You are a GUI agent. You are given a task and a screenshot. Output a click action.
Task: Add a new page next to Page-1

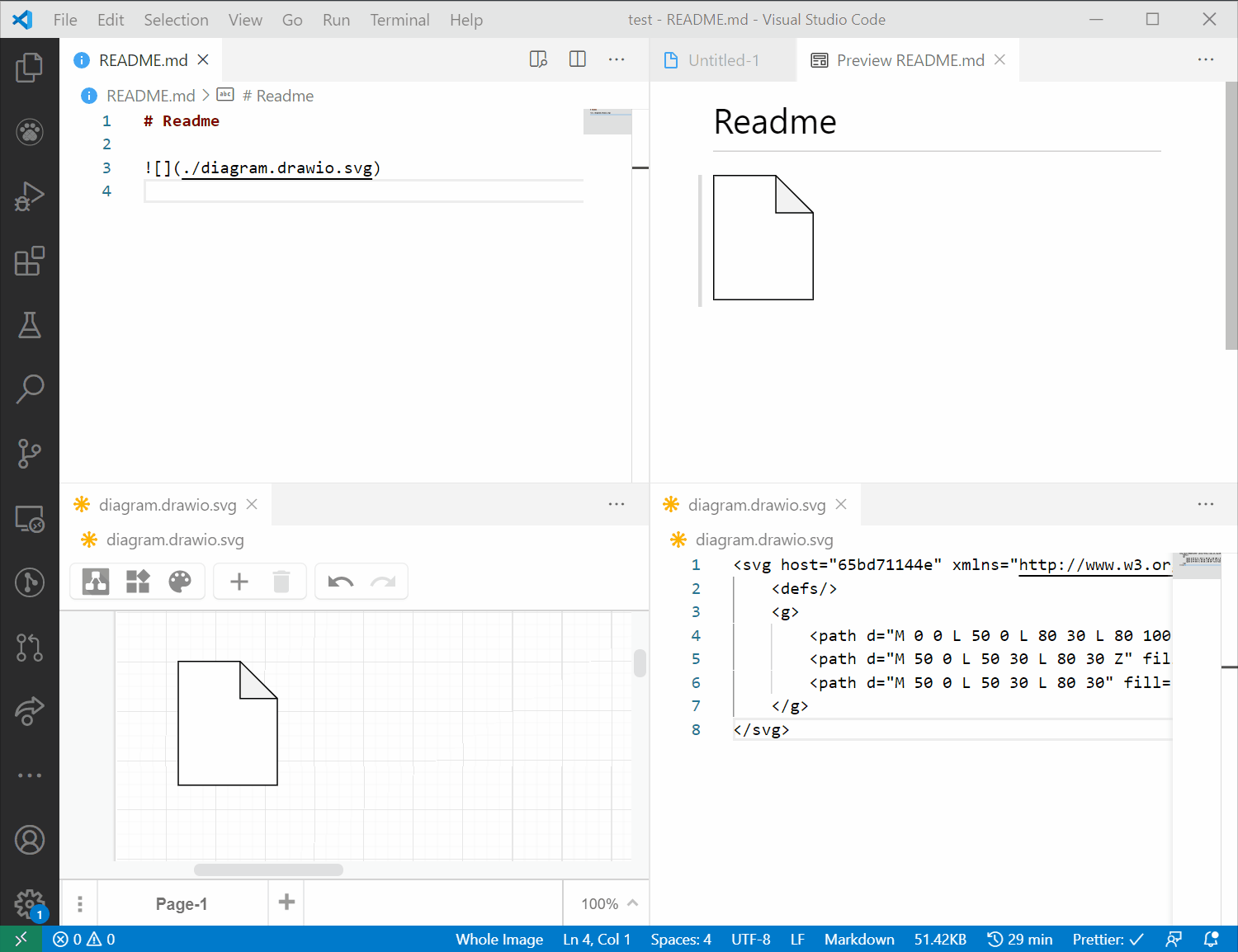tap(286, 903)
